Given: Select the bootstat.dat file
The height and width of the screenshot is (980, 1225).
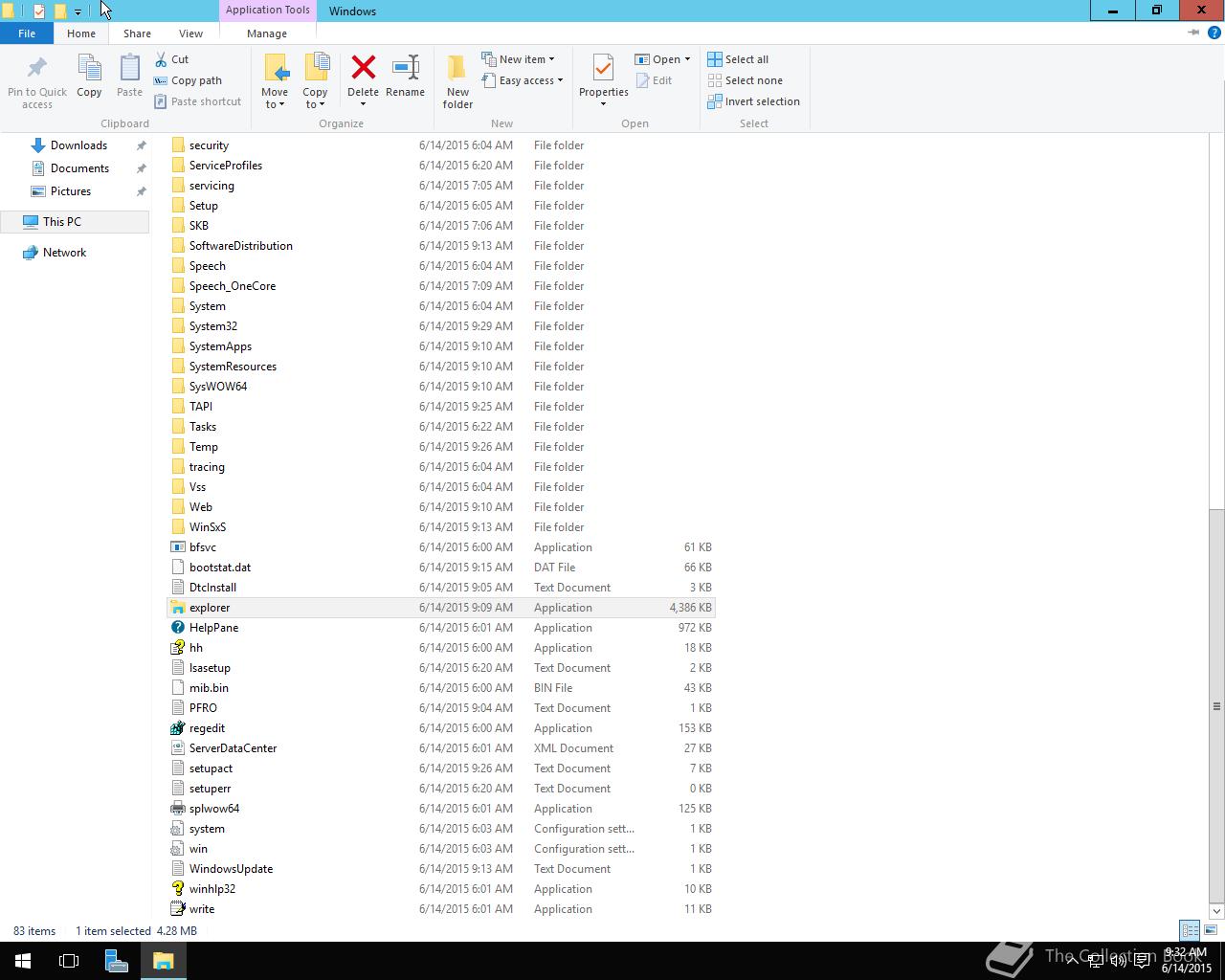Looking at the screenshot, I should pyautogui.click(x=441, y=568).
